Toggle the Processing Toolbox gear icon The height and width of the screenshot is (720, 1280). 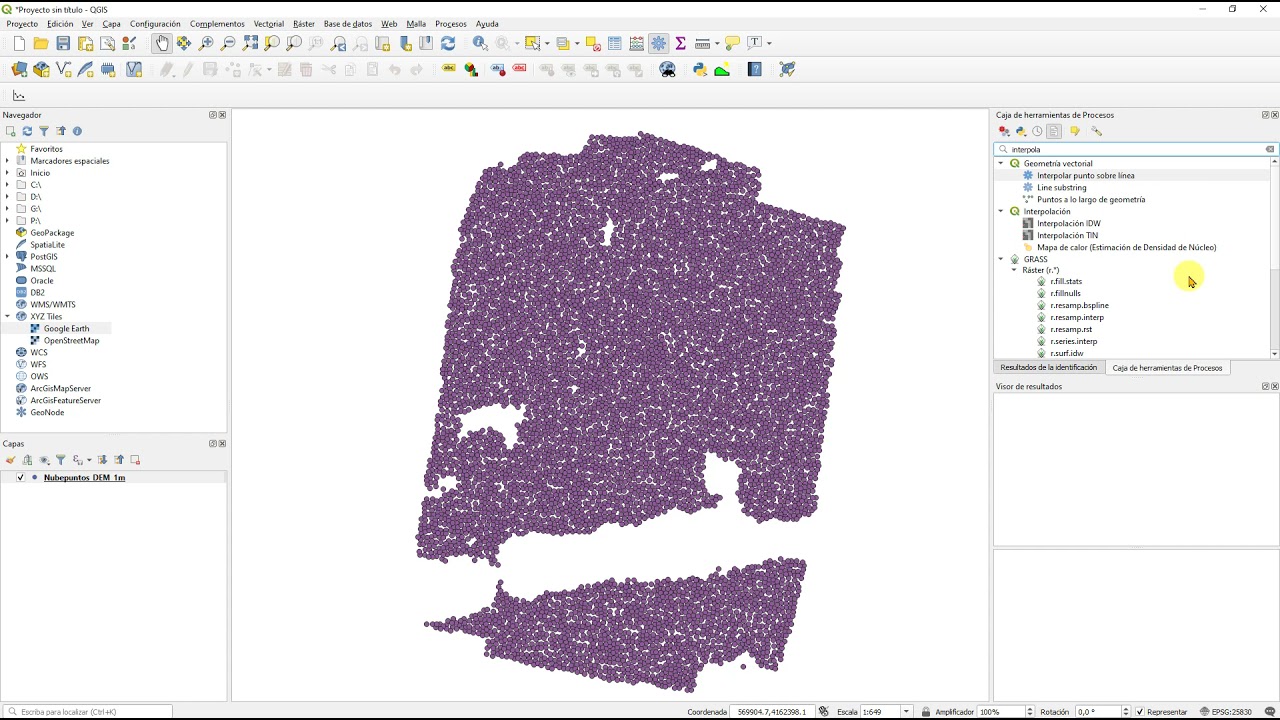(x=659, y=43)
